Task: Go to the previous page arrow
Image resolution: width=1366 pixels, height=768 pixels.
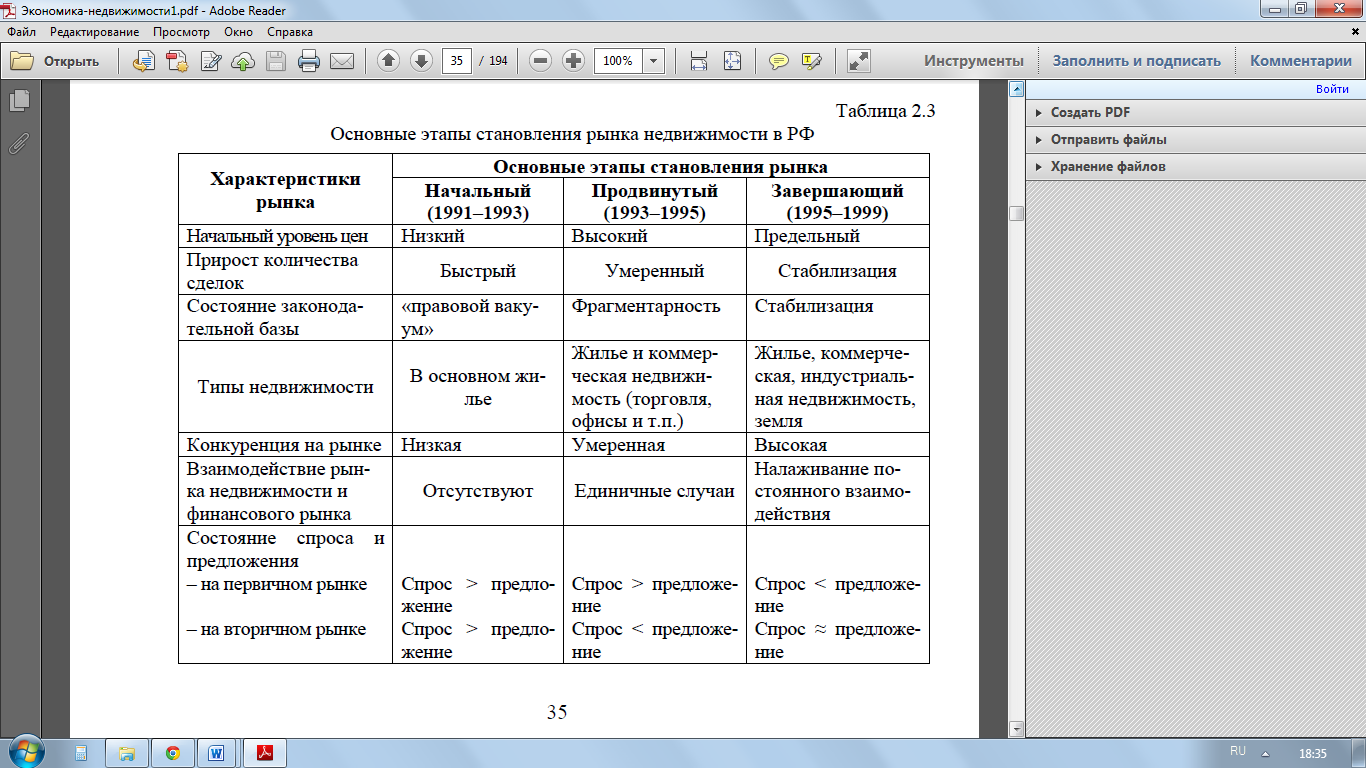Action: coord(388,61)
